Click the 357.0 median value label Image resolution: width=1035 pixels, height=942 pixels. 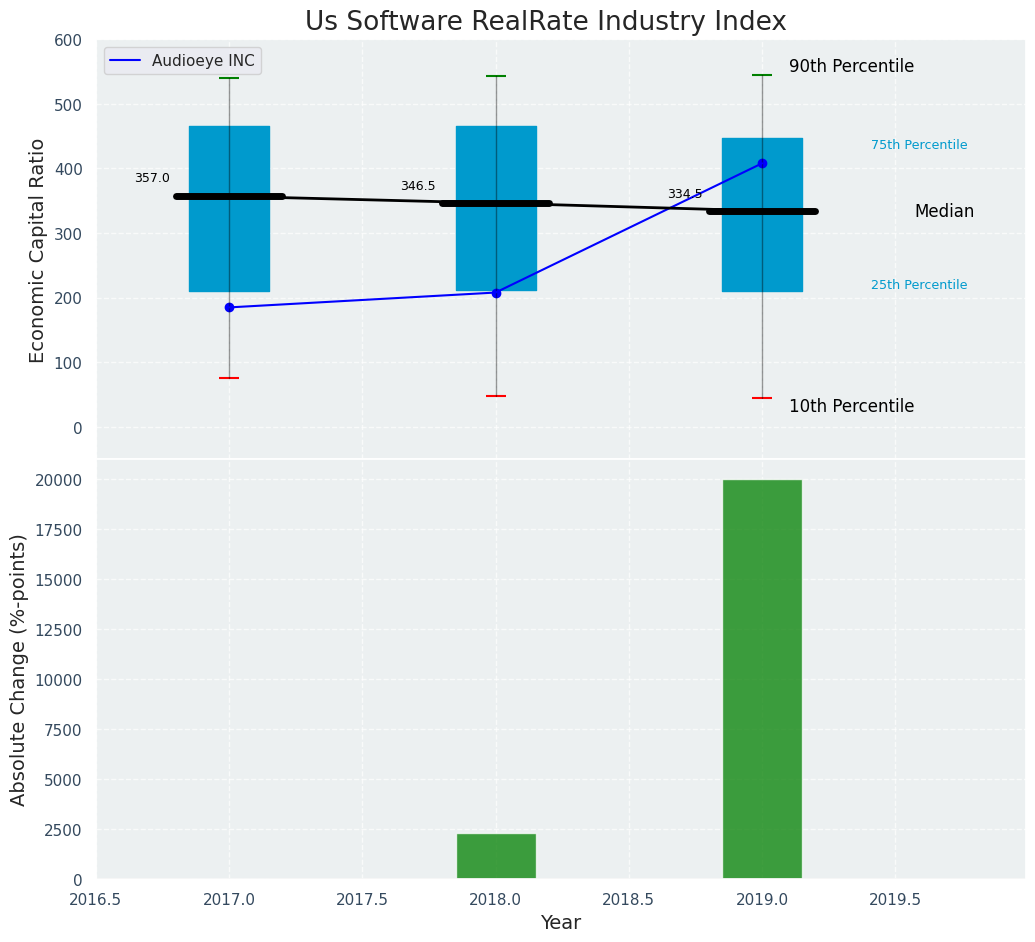click(x=152, y=178)
